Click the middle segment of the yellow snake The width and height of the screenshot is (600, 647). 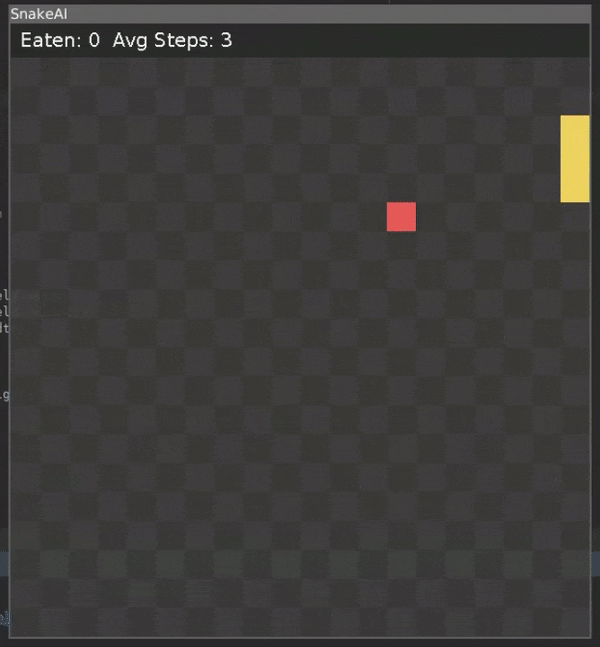(x=575, y=159)
